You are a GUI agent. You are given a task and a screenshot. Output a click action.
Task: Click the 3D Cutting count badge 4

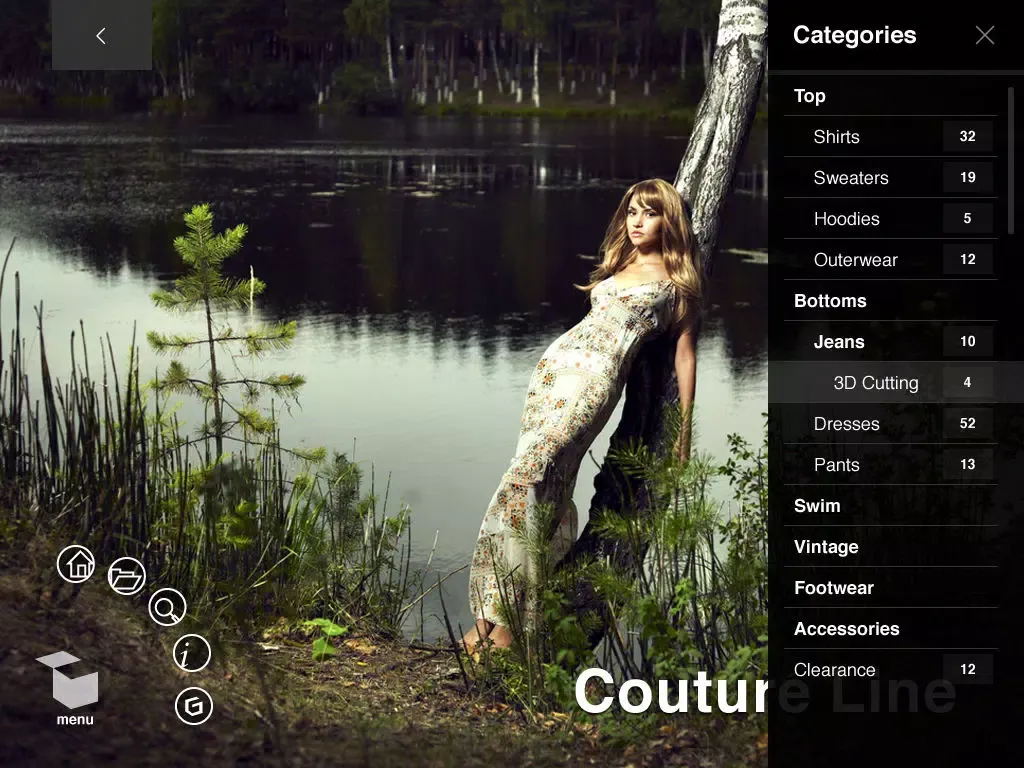(x=968, y=383)
